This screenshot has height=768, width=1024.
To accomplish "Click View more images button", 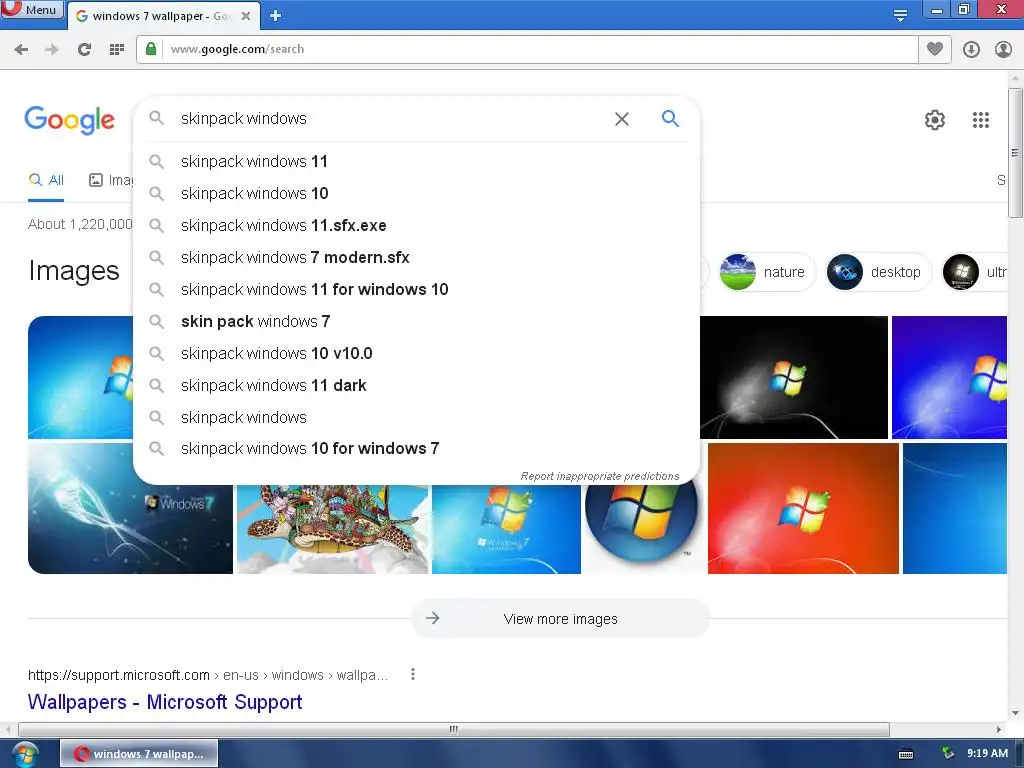I will pyautogui.click(x=560, y=618).
